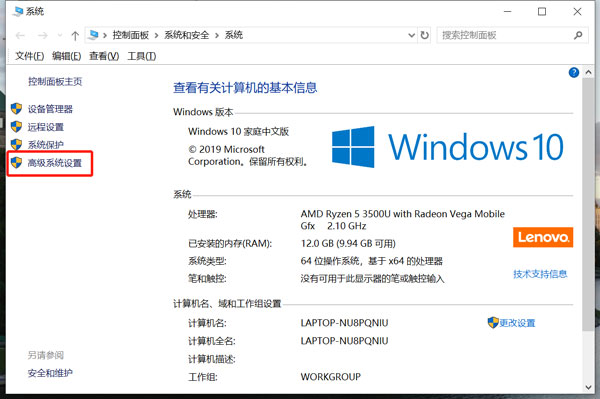Click the Windows 10 logo
Image resolution: width=600 pixels, height=399 pixels.
[x=448, y=147]
